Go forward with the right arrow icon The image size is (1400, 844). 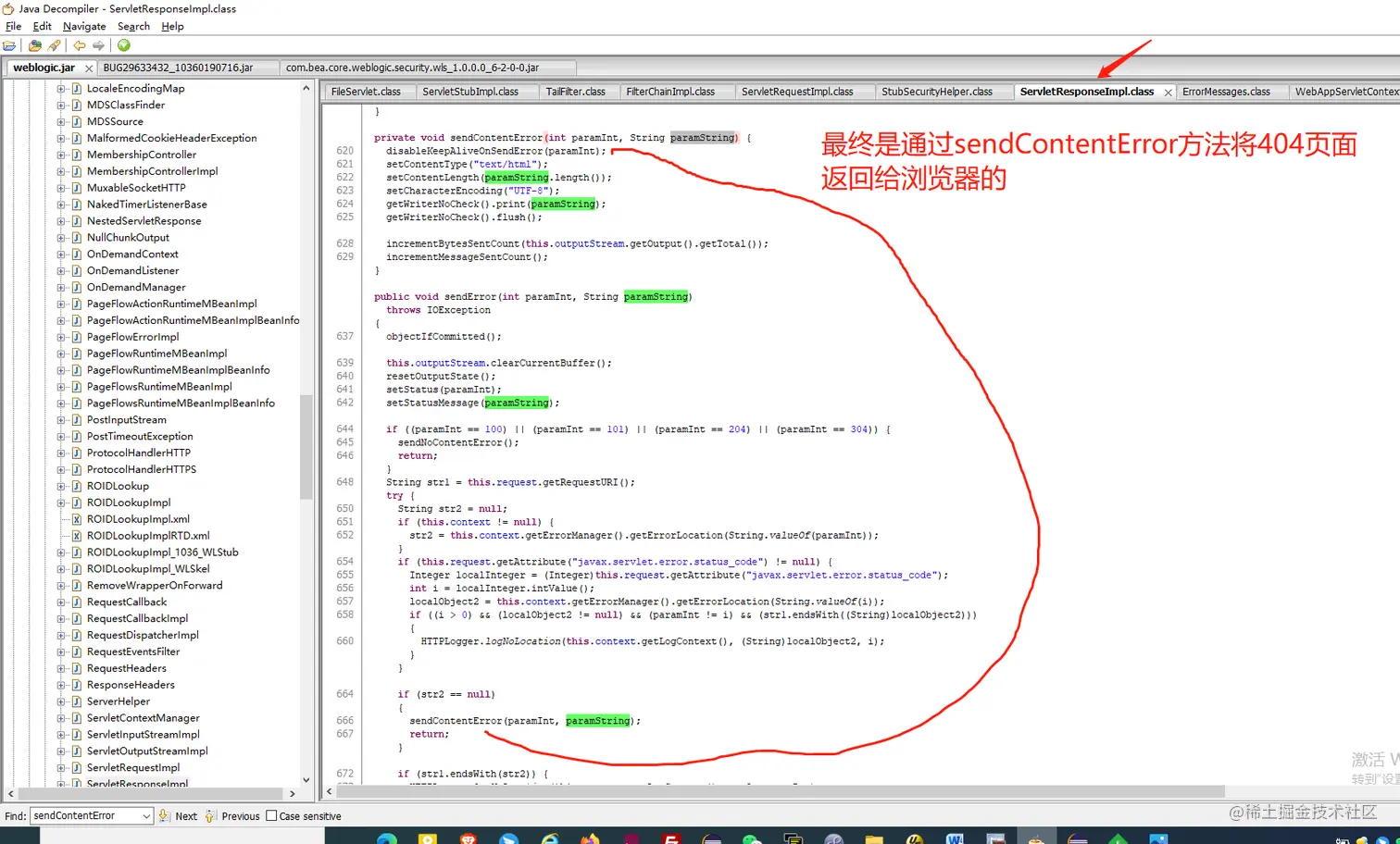click(98, 45)
